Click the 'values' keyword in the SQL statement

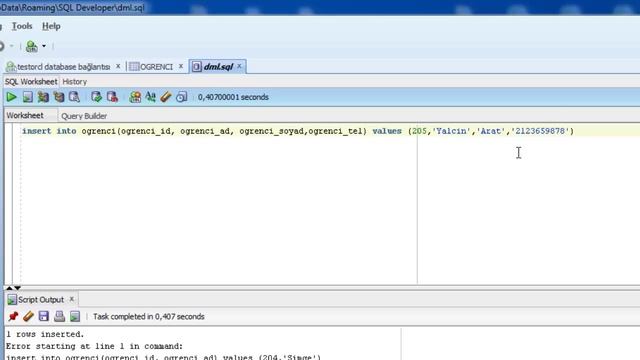(x=387, y=131)
